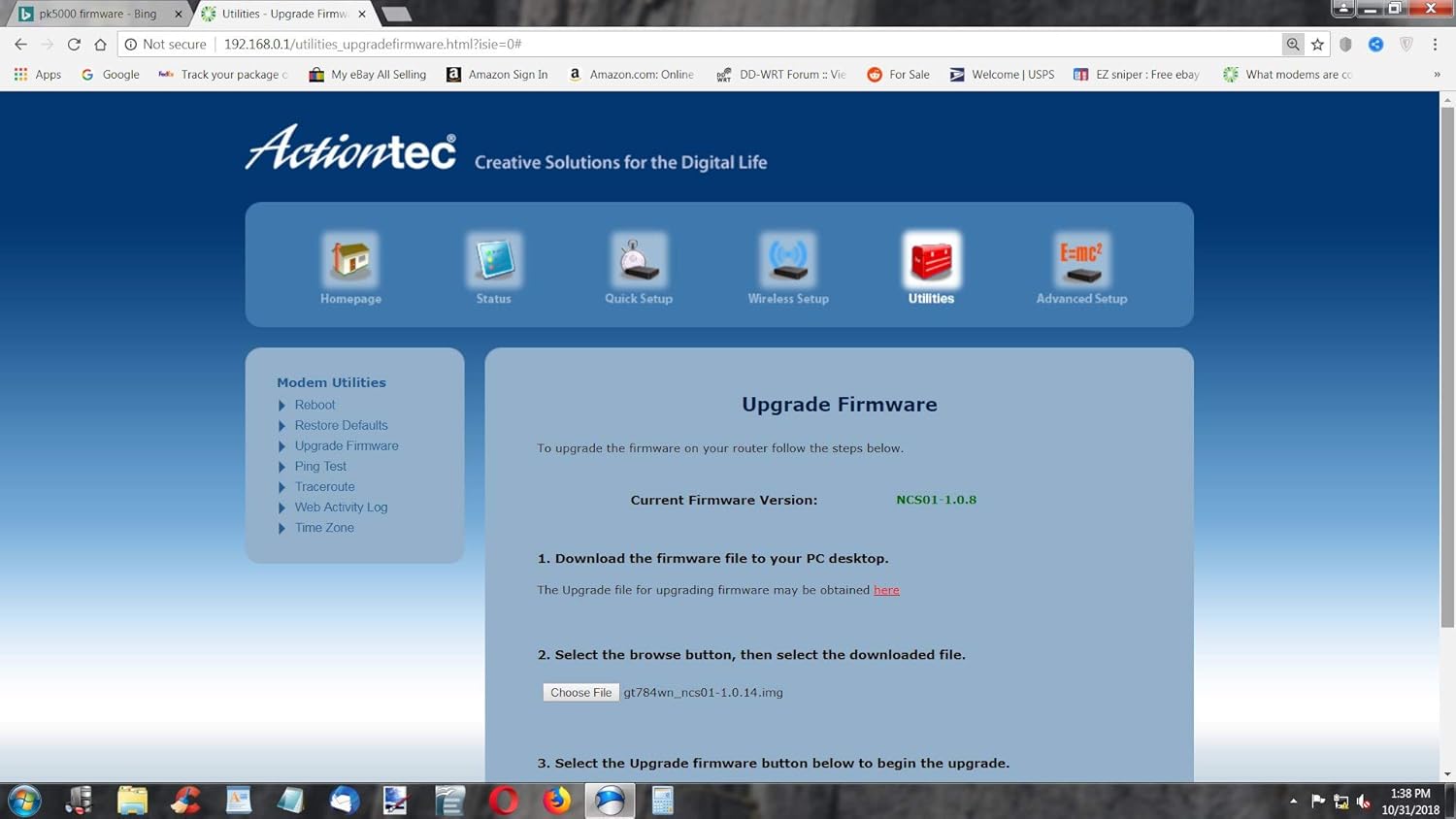Select the red Utilities toolbox icon

[931, 260]
